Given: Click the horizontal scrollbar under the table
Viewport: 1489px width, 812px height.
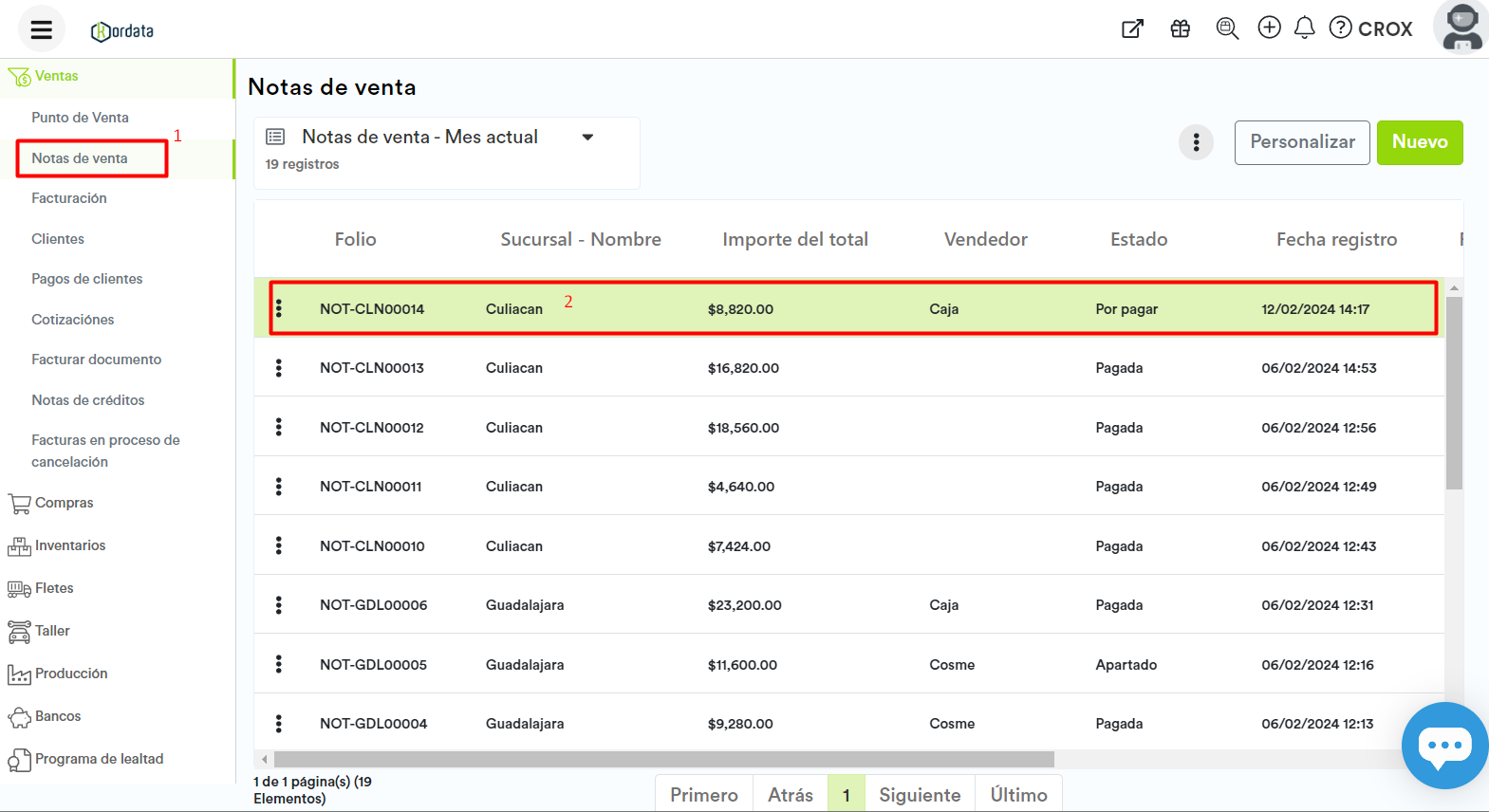Looking at the screenshot, I should [x=664, y=760].
